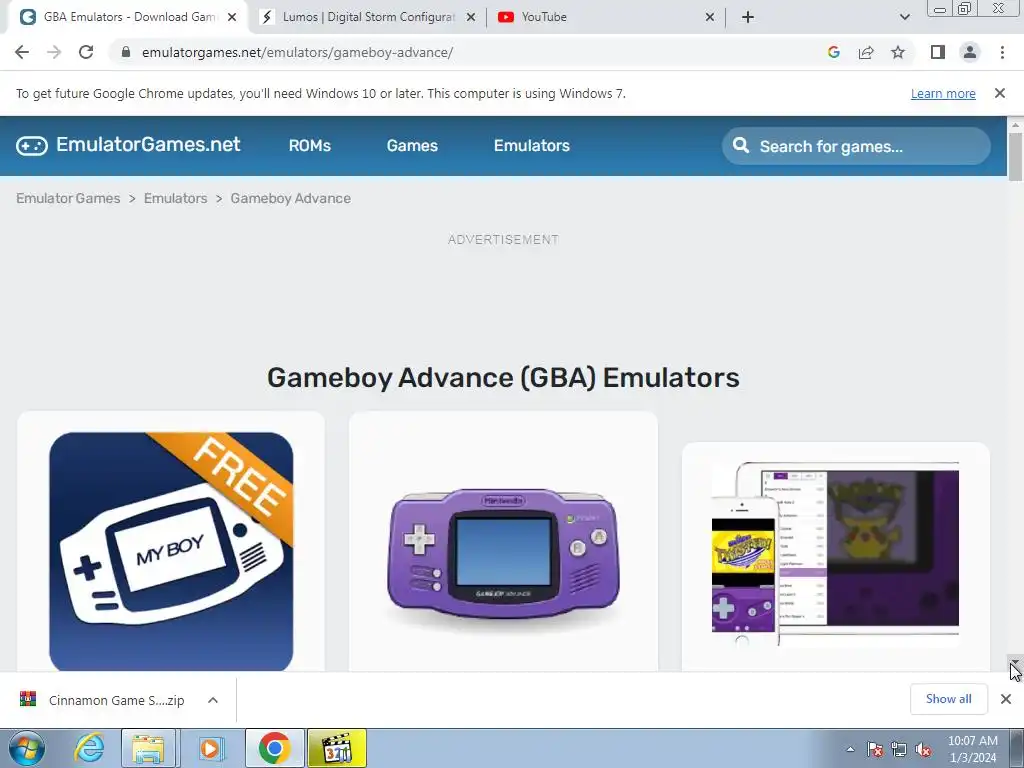1024x768 pixels.
Task: Click the share page icon
Action: click(x=866, y=52)
